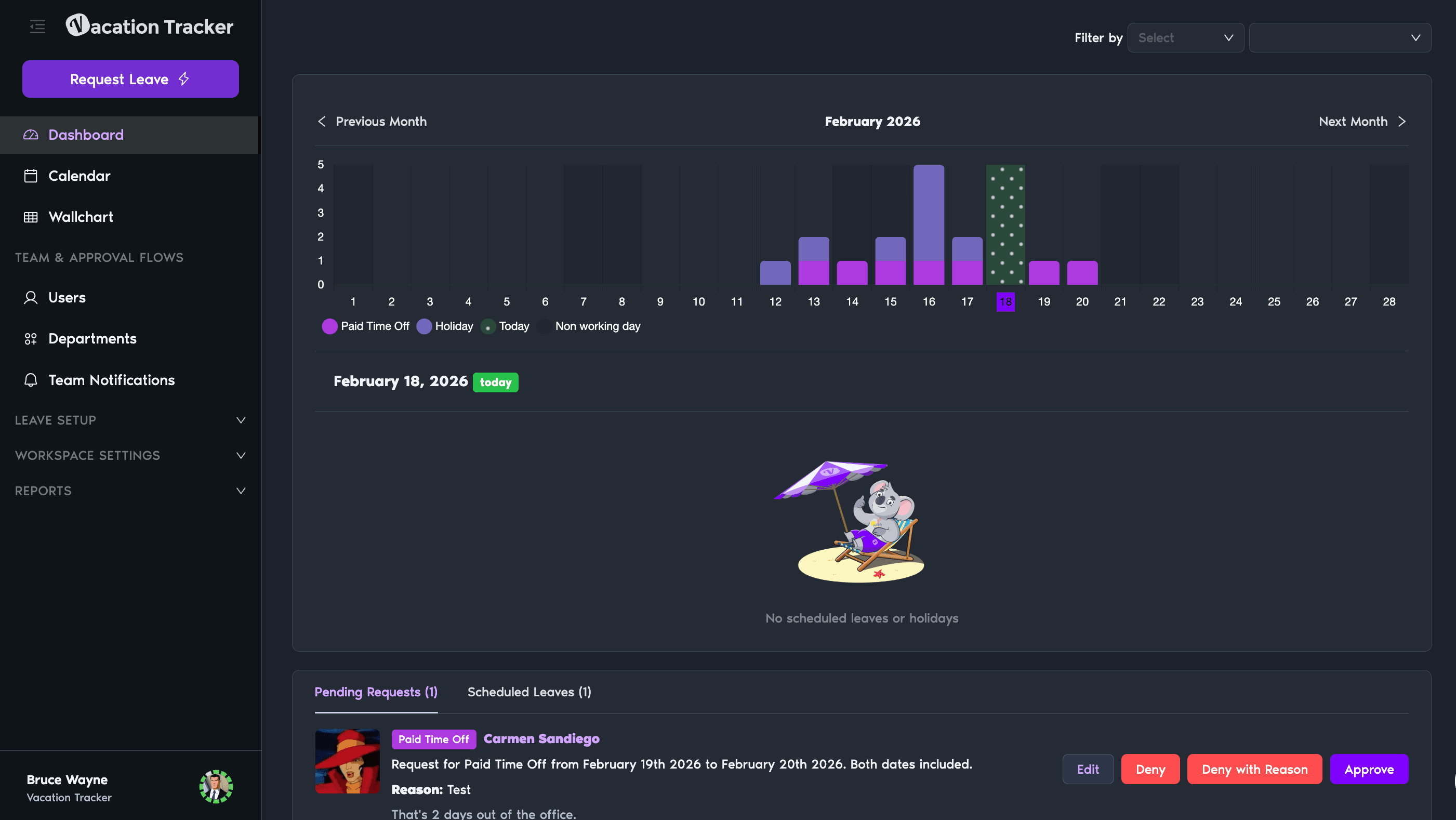This screenshot has height=820, width=1456.
Task: Approve Carmen Sandiego's leave request
Action: [1368, 769]
